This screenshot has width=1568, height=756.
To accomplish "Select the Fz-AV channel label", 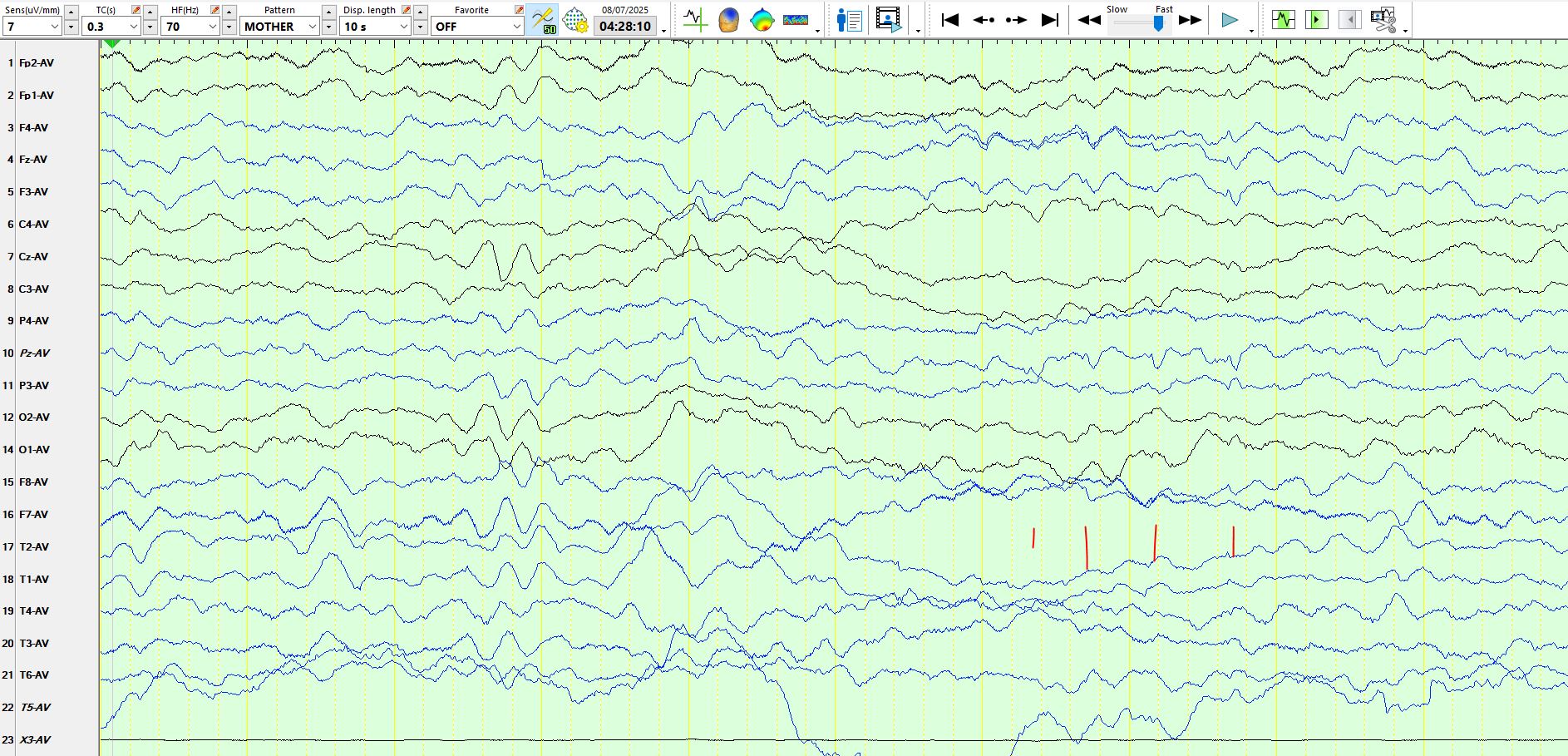I will tap(33, 160).
